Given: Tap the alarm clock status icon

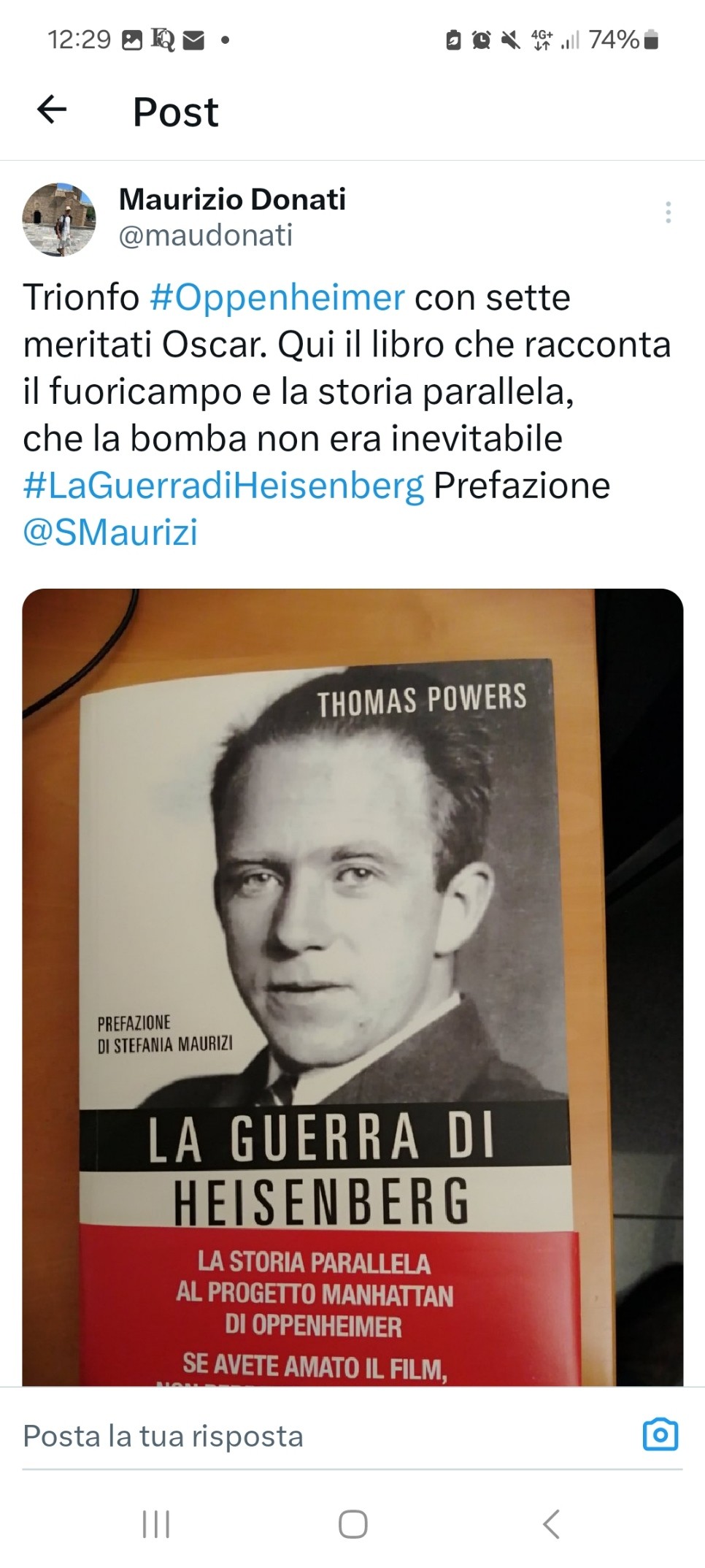Looking at the screenshot, I should [x=481, y=40].
